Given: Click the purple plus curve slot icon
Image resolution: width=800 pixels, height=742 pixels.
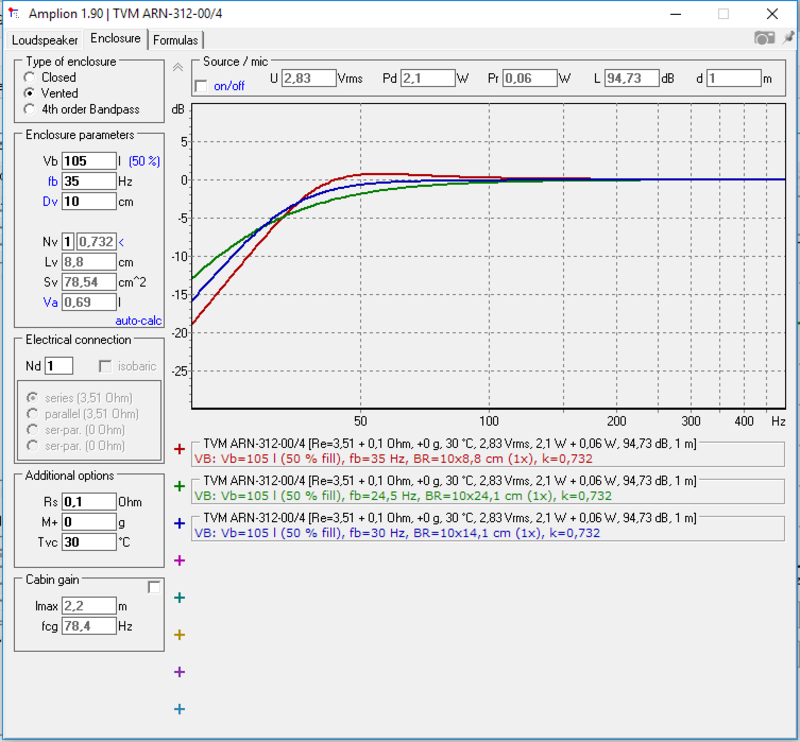Looking at the screenshot, I should coord(179,672).
